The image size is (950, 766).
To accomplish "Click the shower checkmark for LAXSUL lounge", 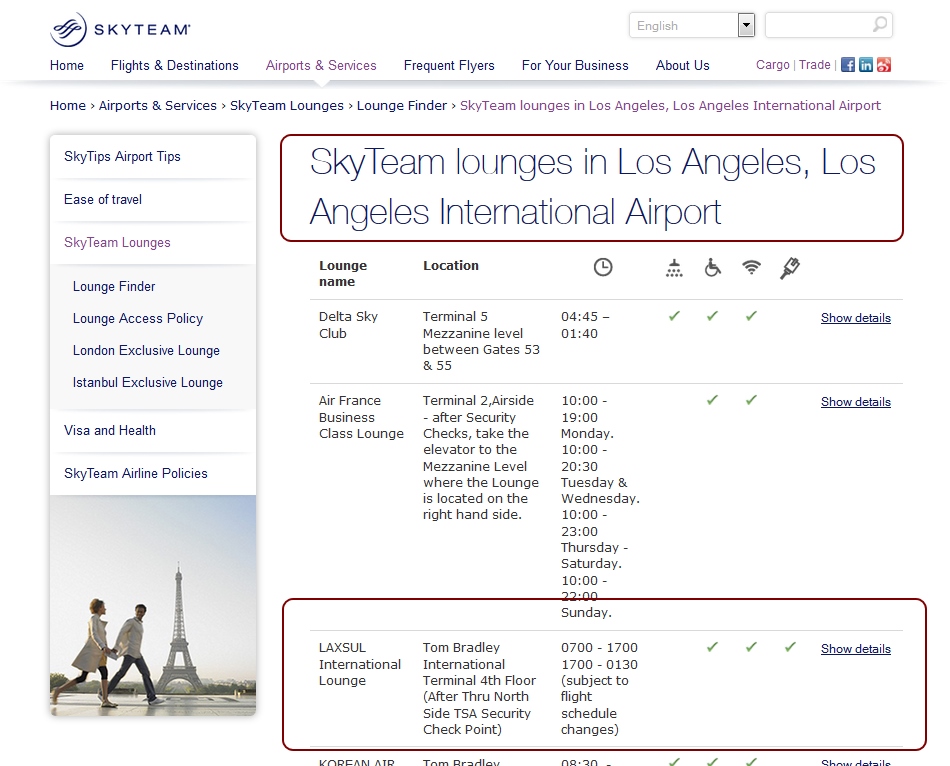I will point(712,648).
